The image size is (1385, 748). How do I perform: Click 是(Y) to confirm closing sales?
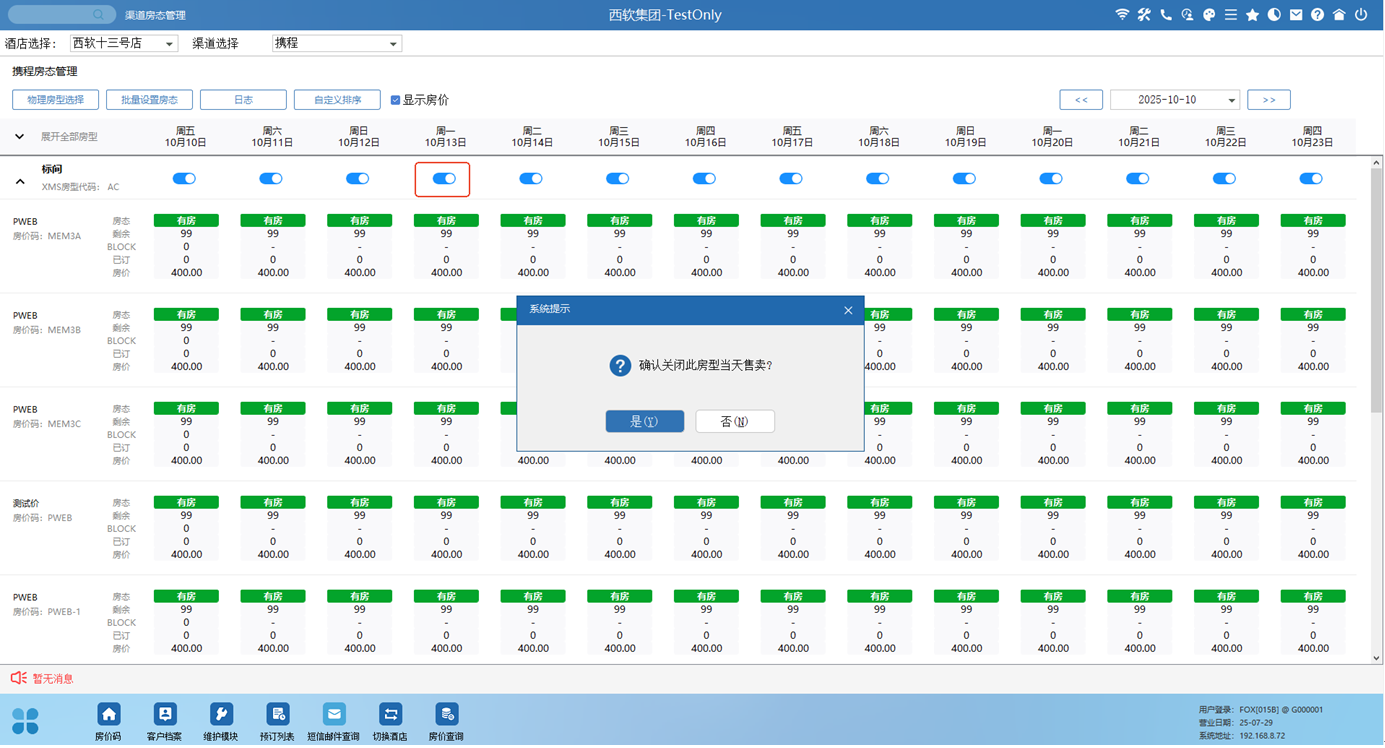[645, 422]
